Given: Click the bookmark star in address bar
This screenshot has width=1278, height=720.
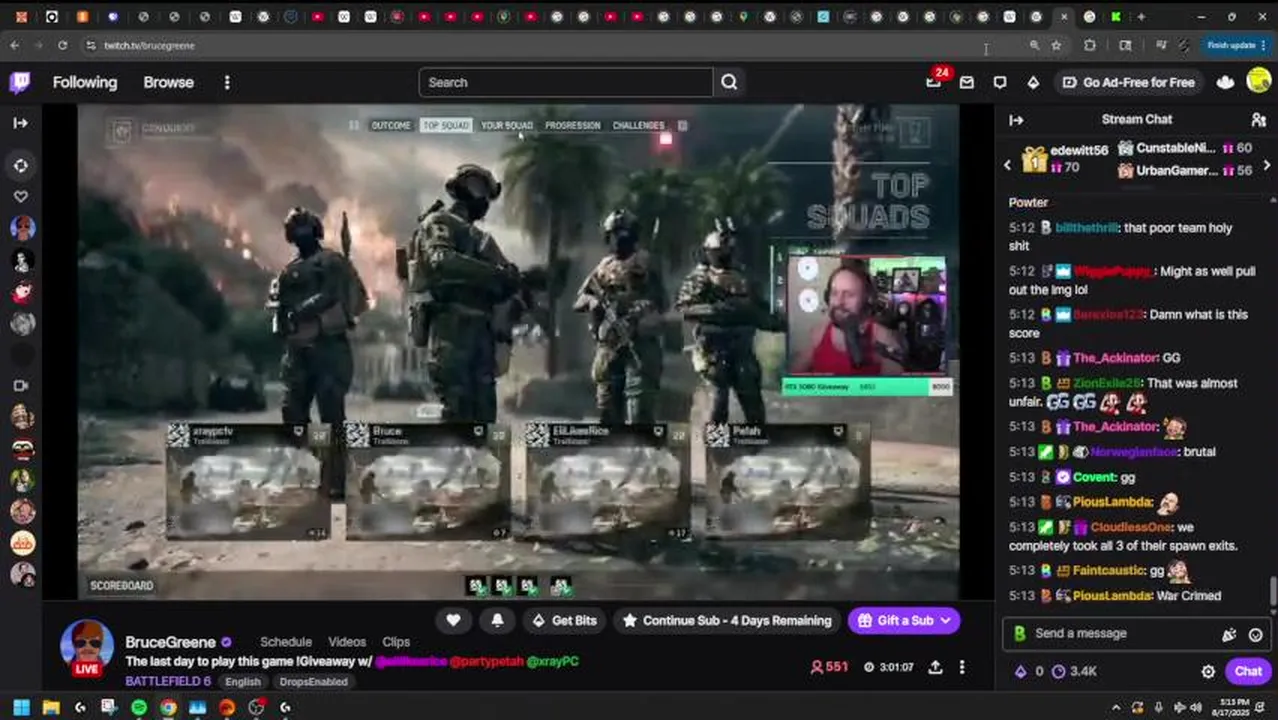Looking at the screenshot, I should 1056,45.
